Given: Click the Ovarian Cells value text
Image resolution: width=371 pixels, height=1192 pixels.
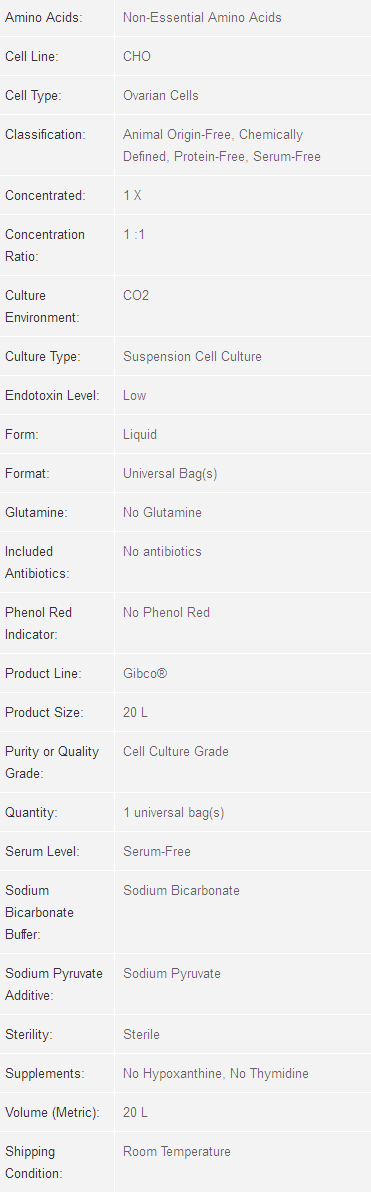Looking at the screenshot, I should 160,95.
